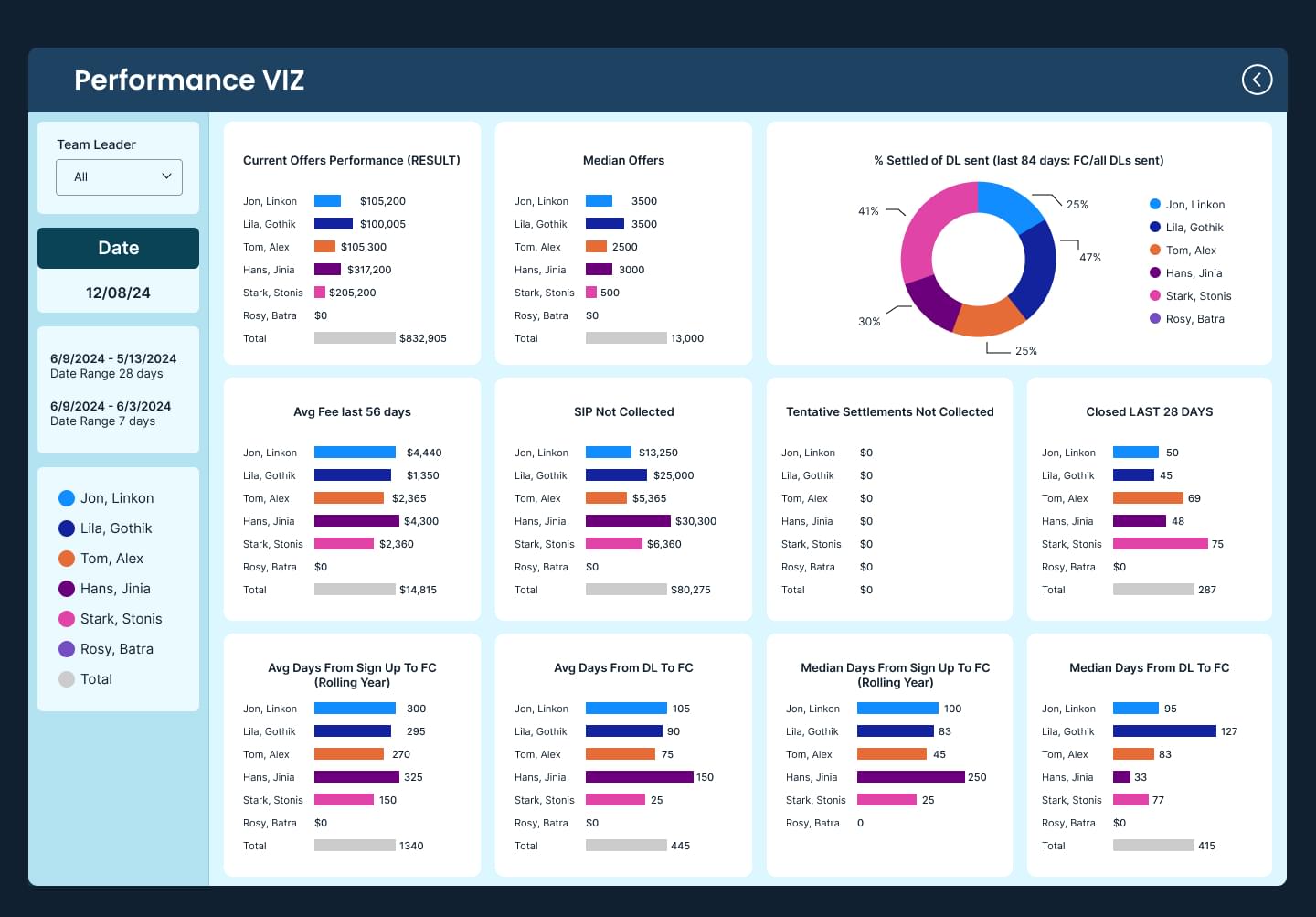Click the Hans, Jinia $317,200 offers bar
Screen dimensions: 1316x917
327,270
